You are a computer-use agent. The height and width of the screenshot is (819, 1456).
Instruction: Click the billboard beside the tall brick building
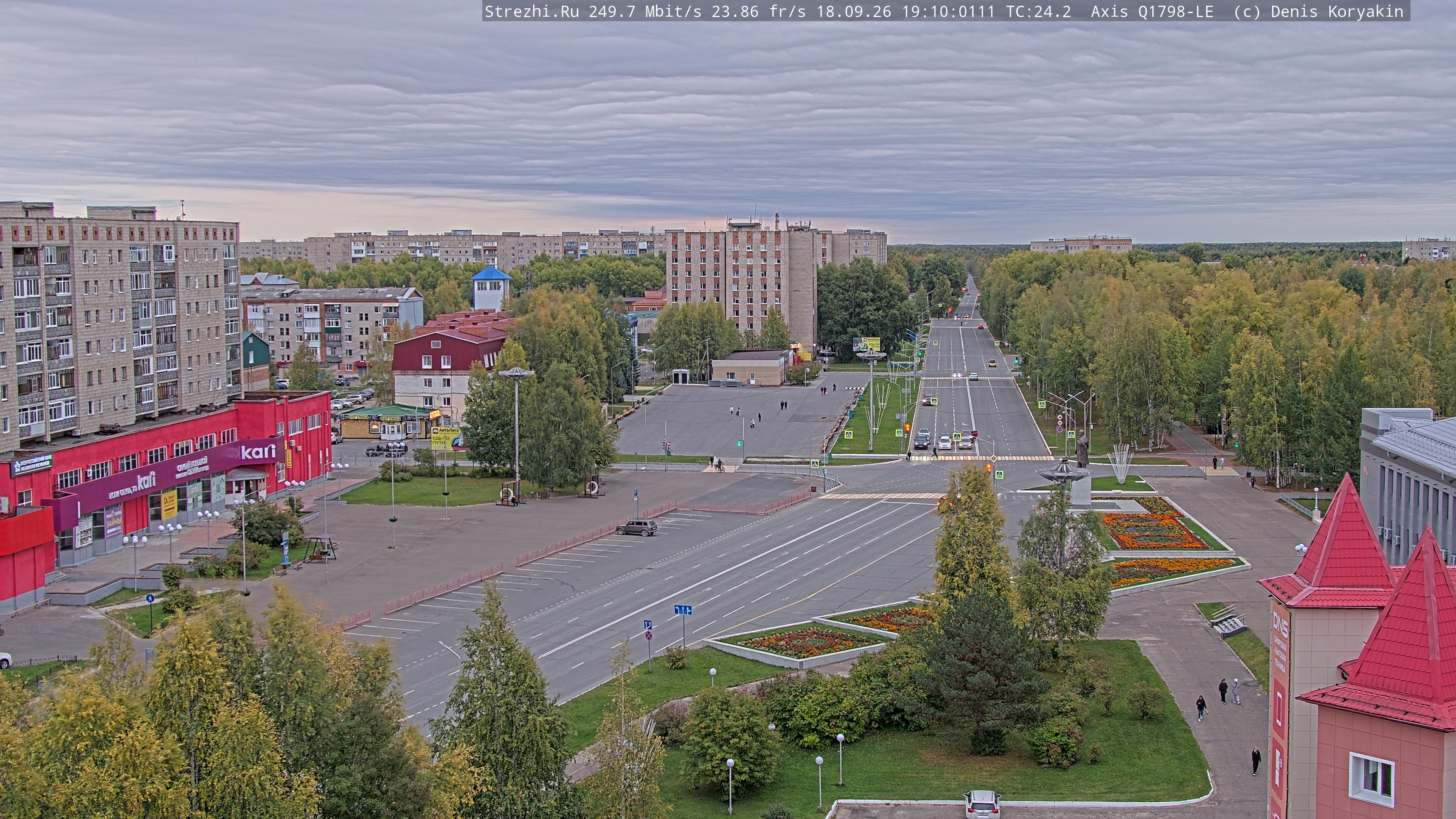[x=866, y=344]
